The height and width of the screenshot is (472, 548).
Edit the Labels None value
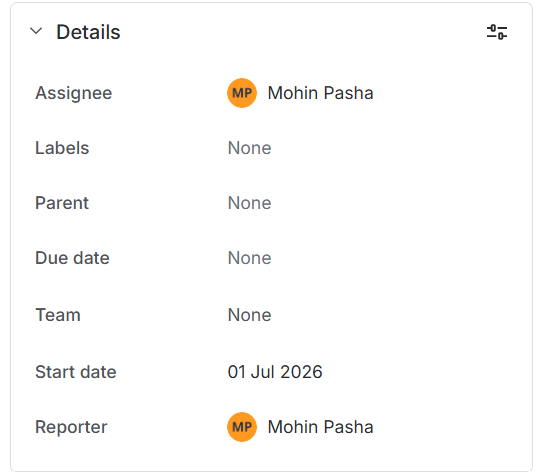click(x=250, y=148)
